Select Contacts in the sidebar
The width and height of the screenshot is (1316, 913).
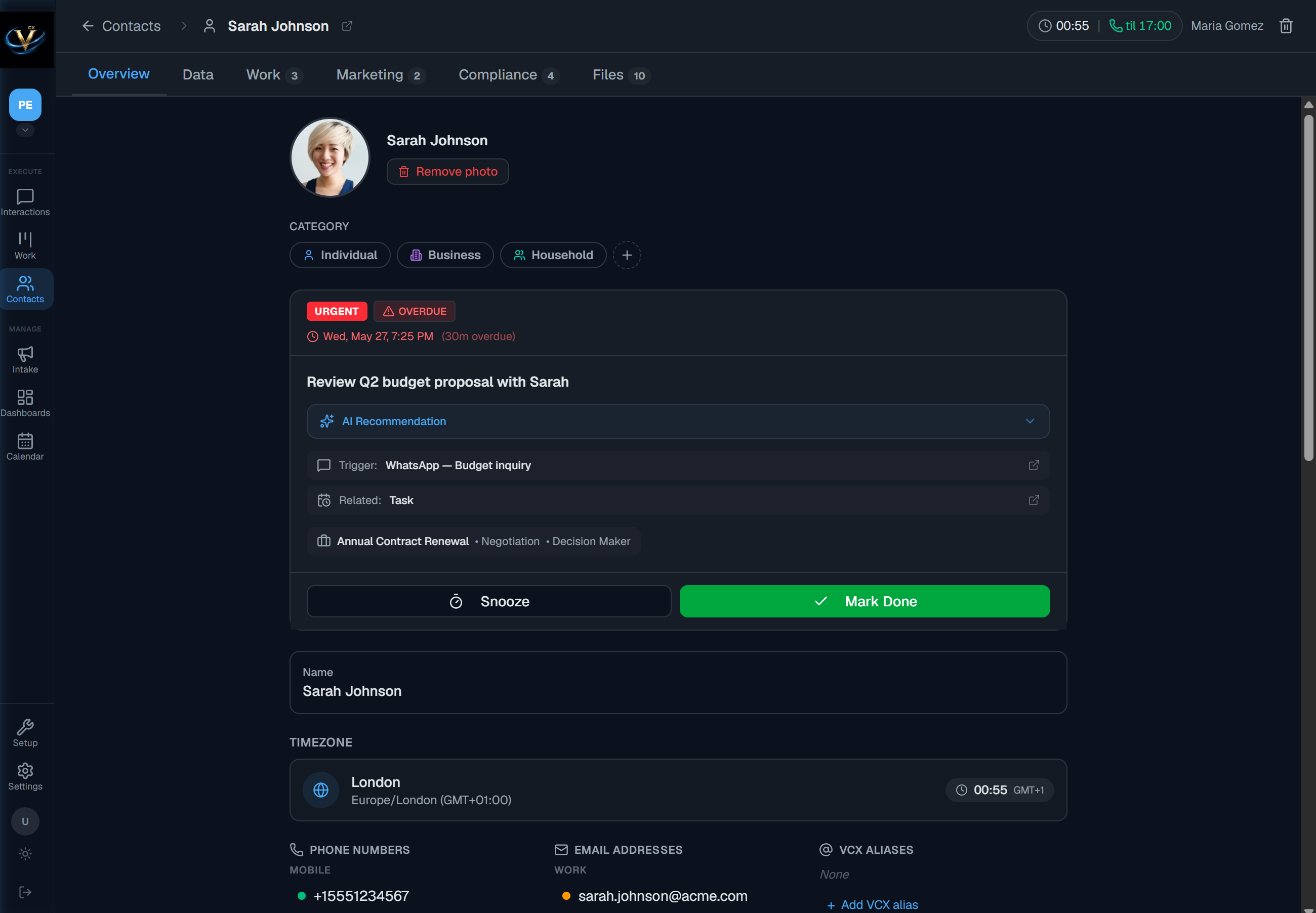click(x=25, y=289)
